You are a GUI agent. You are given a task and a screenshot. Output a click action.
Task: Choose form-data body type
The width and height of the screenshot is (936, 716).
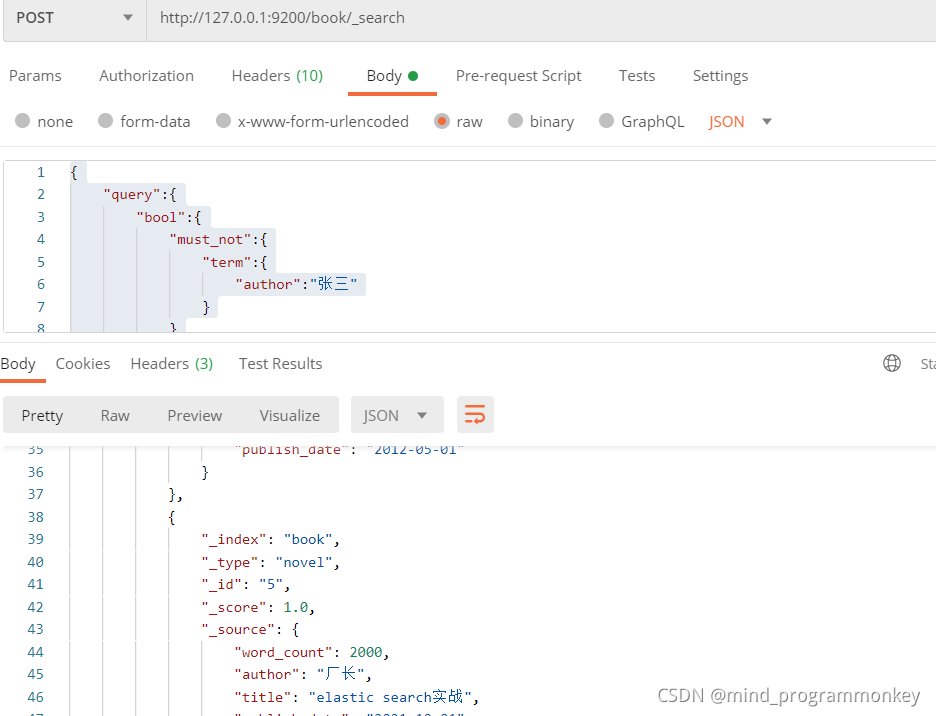click(144, 121)
